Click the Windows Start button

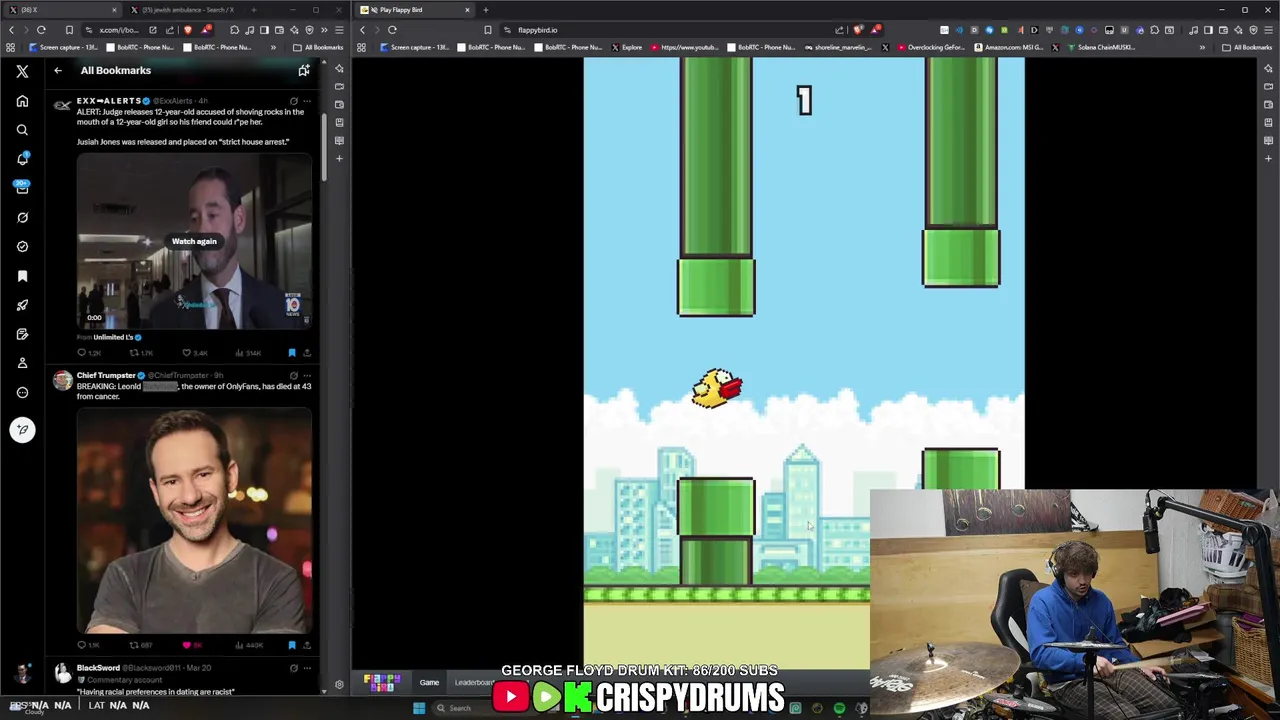click(x=419, y=708)
